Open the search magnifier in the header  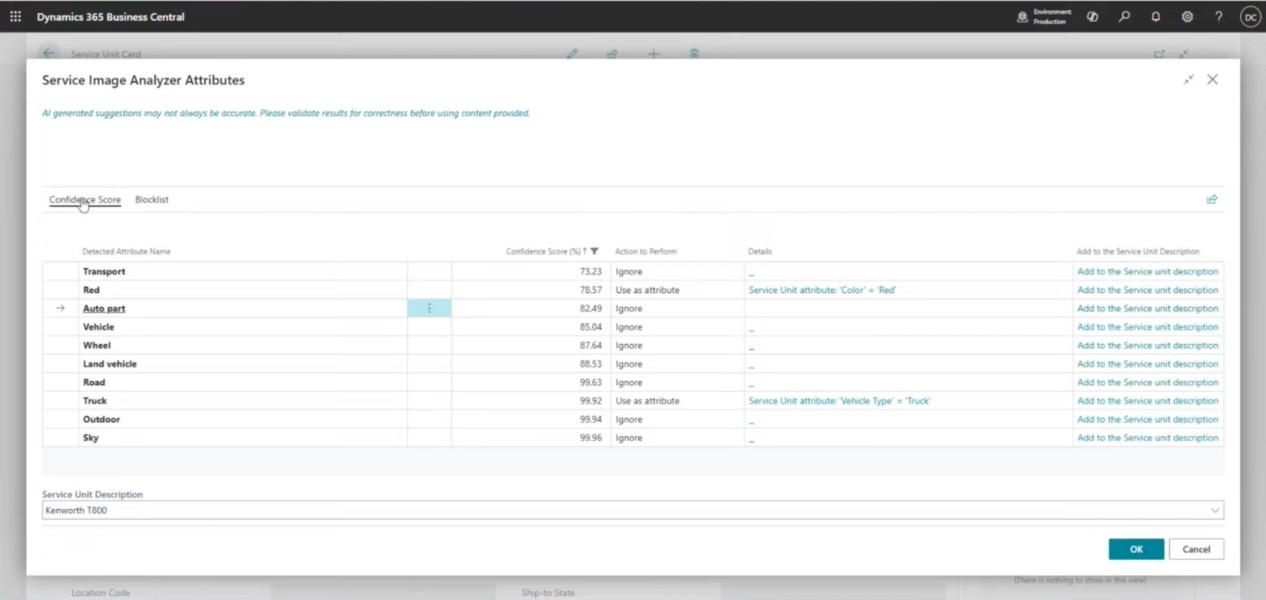1124,16
